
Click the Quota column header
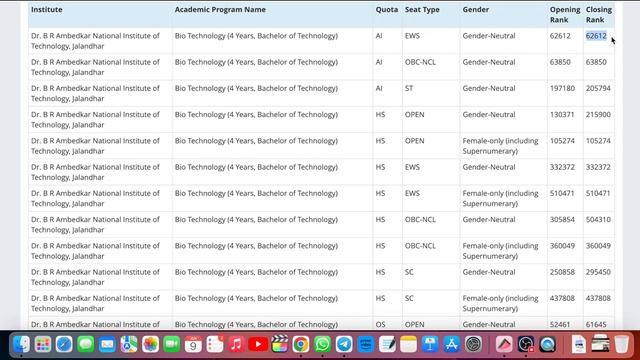(387, 9)
